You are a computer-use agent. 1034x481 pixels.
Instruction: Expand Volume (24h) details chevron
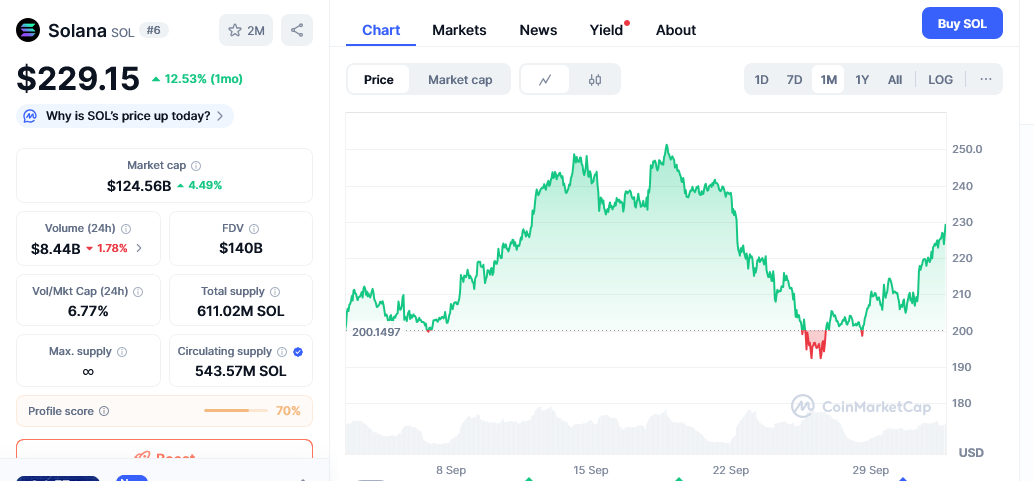[139, 248]
